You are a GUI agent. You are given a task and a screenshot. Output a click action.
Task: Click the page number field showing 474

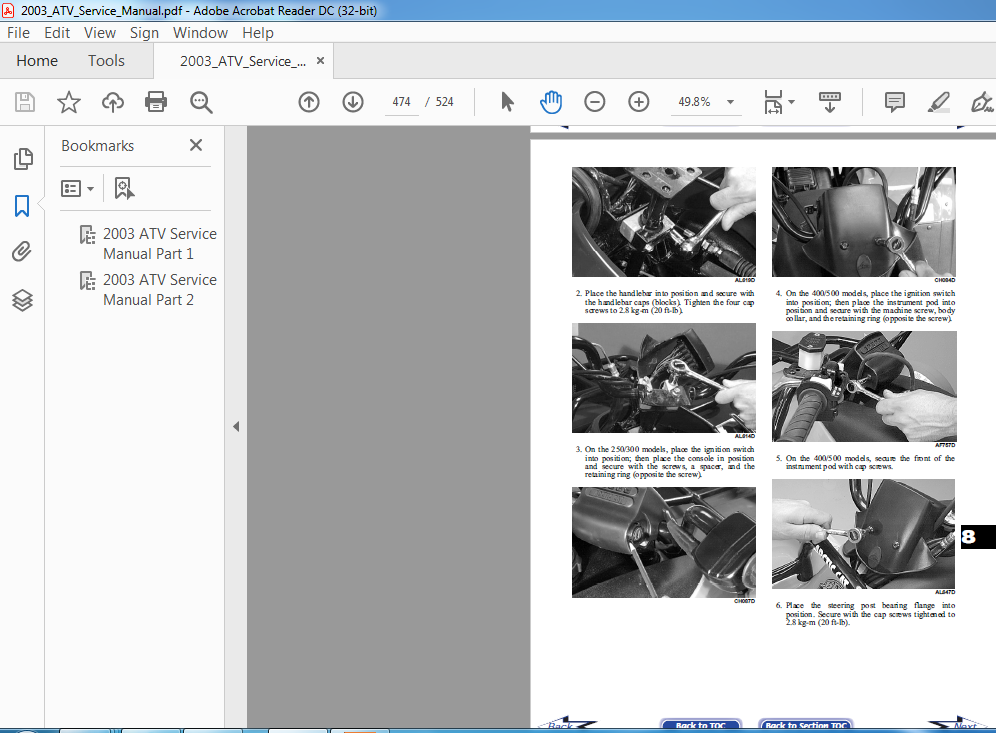coord(401,102)
